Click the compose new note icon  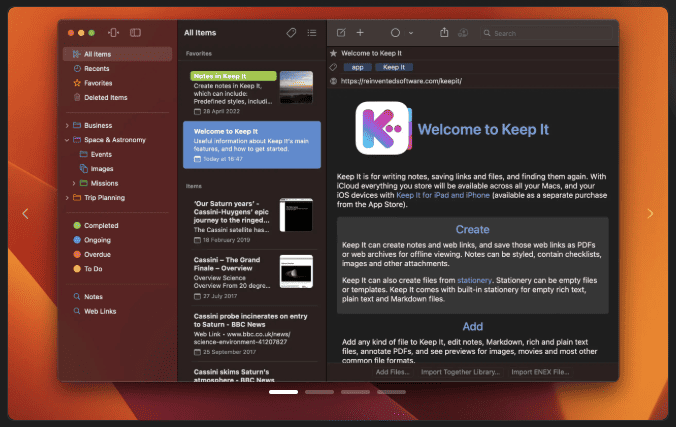point(341,33)
